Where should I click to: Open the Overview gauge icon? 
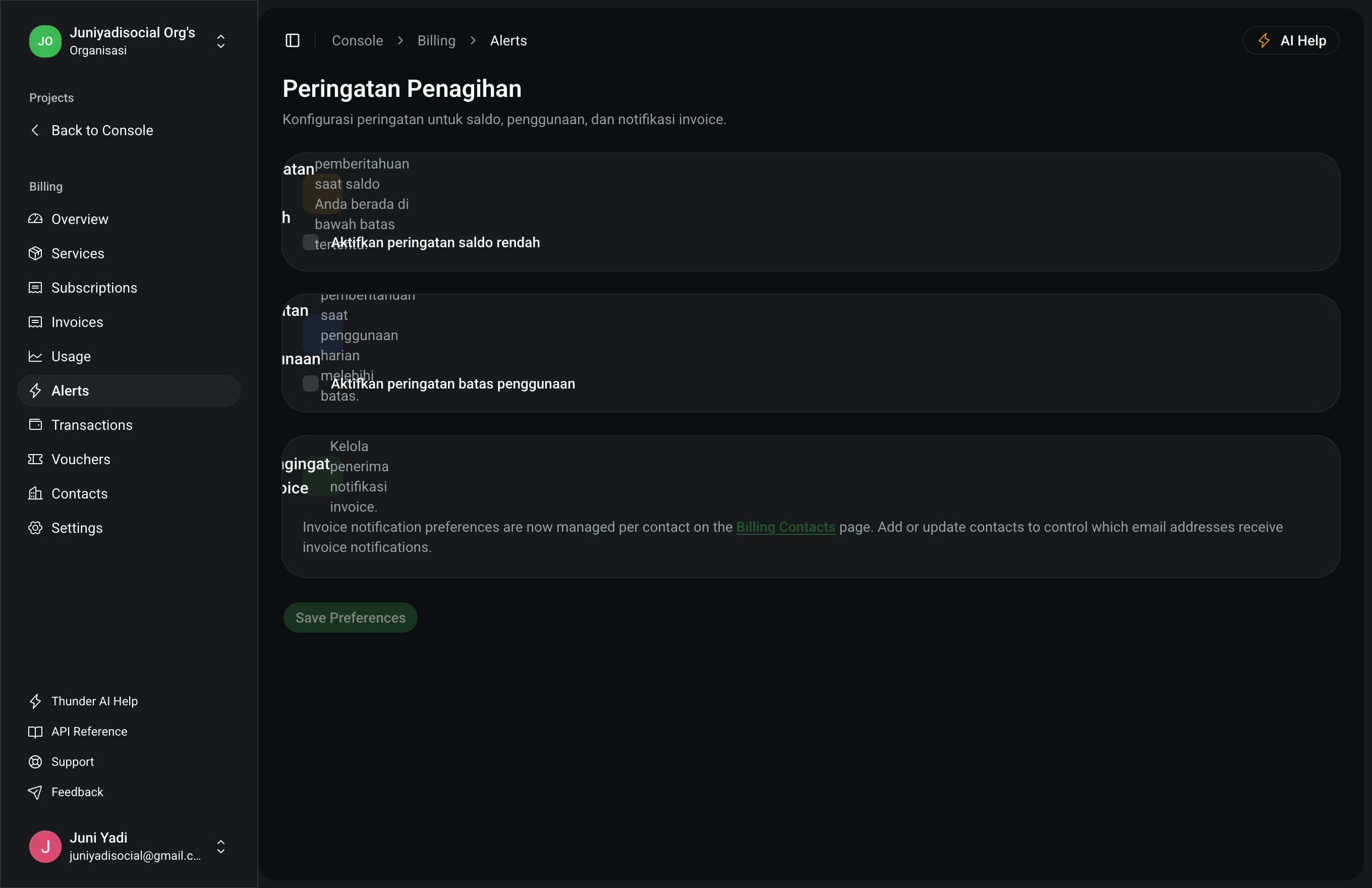tap(35, 219)
